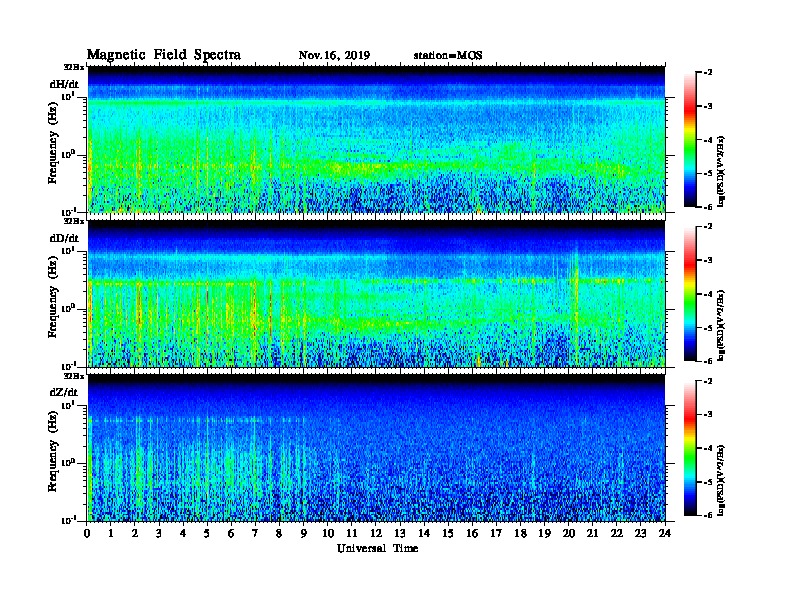792x612 pixels.
Task: Click the "-4" value on dD/dt color scale
Action: (x=708, y=294)
